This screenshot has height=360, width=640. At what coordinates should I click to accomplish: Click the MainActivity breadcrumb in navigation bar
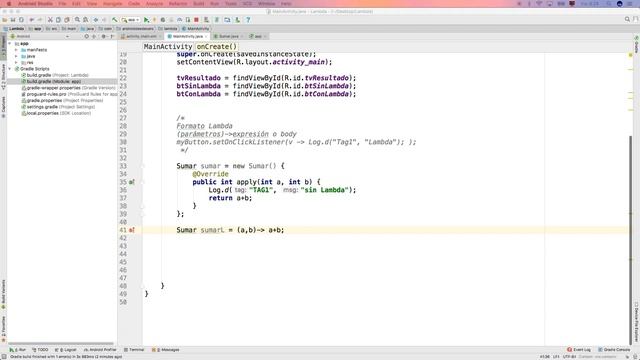coord(196,29)
